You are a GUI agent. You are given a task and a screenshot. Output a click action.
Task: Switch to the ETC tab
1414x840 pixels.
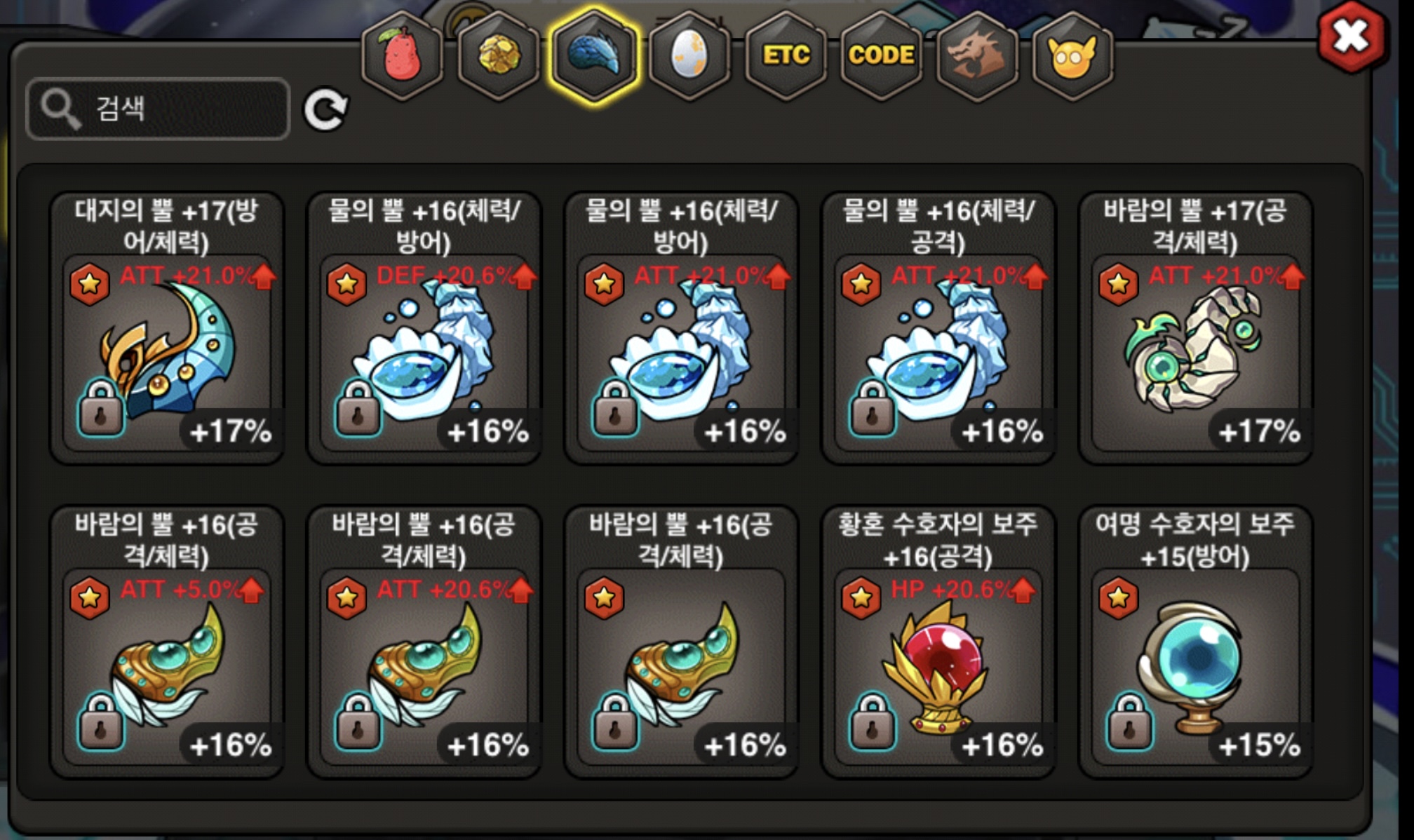(x=786, y=55)
